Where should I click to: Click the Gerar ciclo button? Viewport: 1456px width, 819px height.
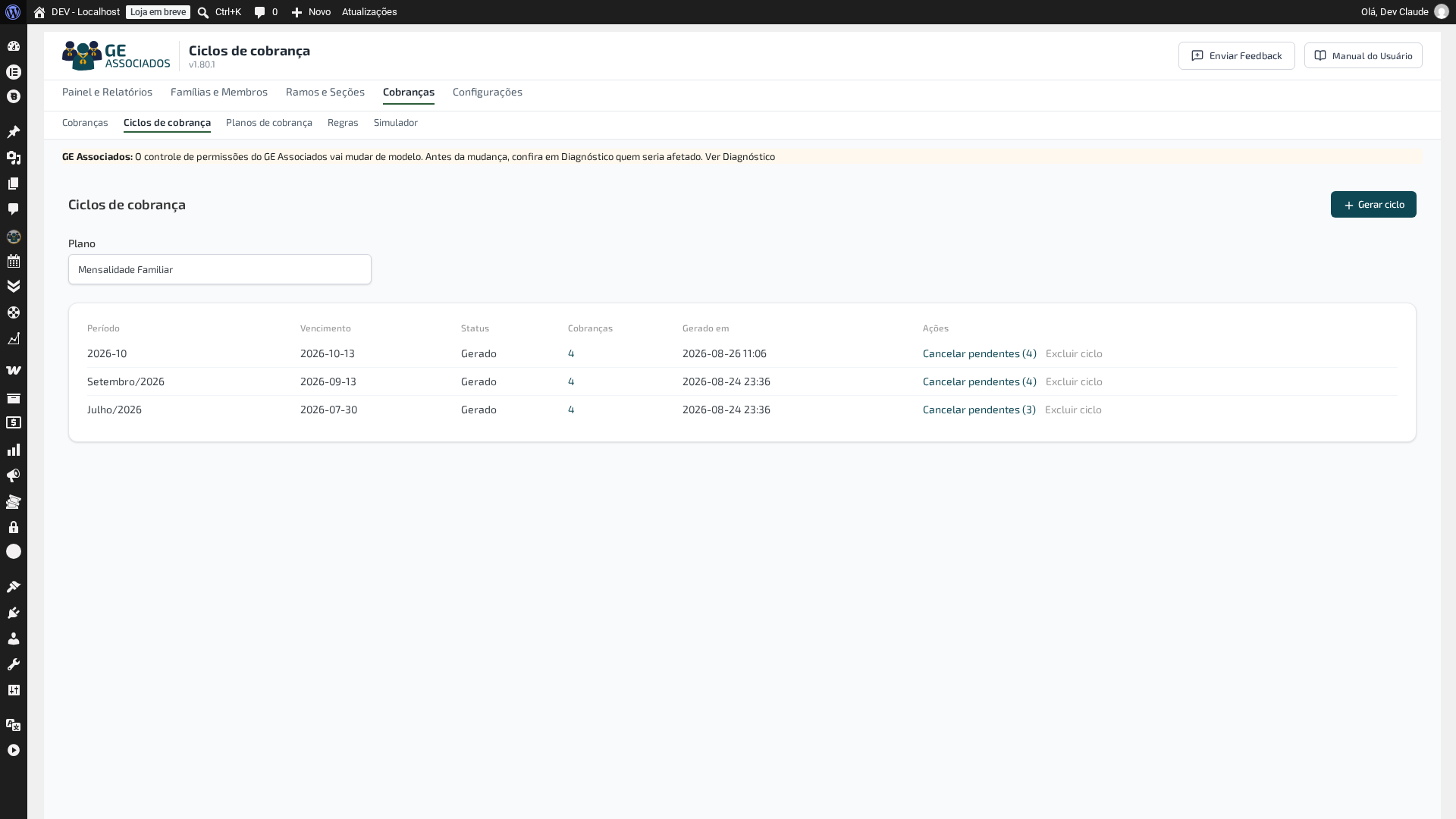pyautogui.click(x=1373, y=204)
